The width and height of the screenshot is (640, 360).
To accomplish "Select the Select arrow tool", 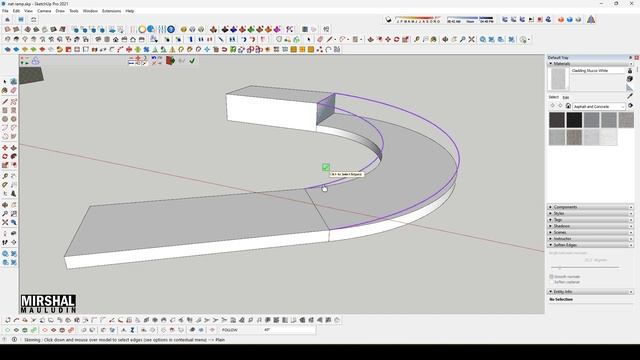I will [5, 82].
